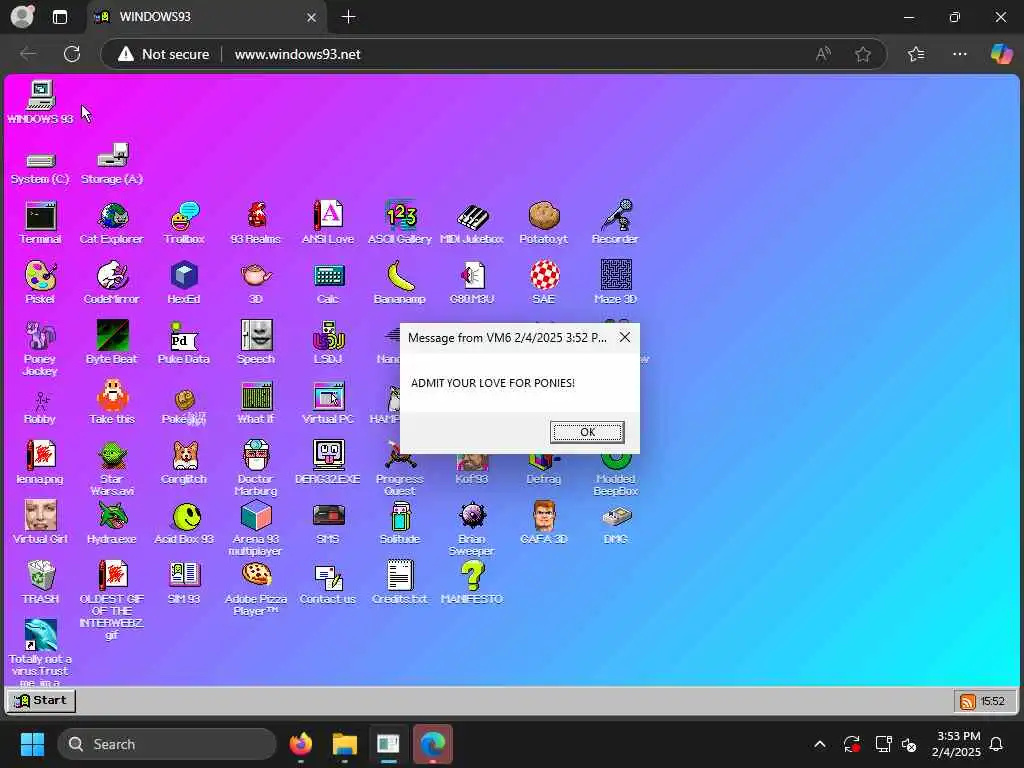Open ASCII Gallery icon
The image size is (1024, 768).
(x=400, y=223)
